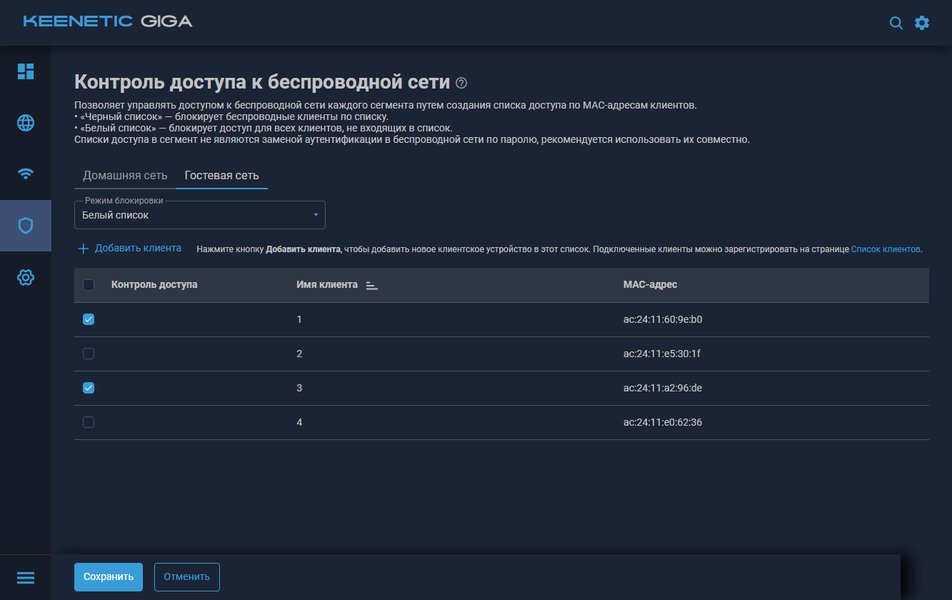Open the search icon in header

coord(896,23)
